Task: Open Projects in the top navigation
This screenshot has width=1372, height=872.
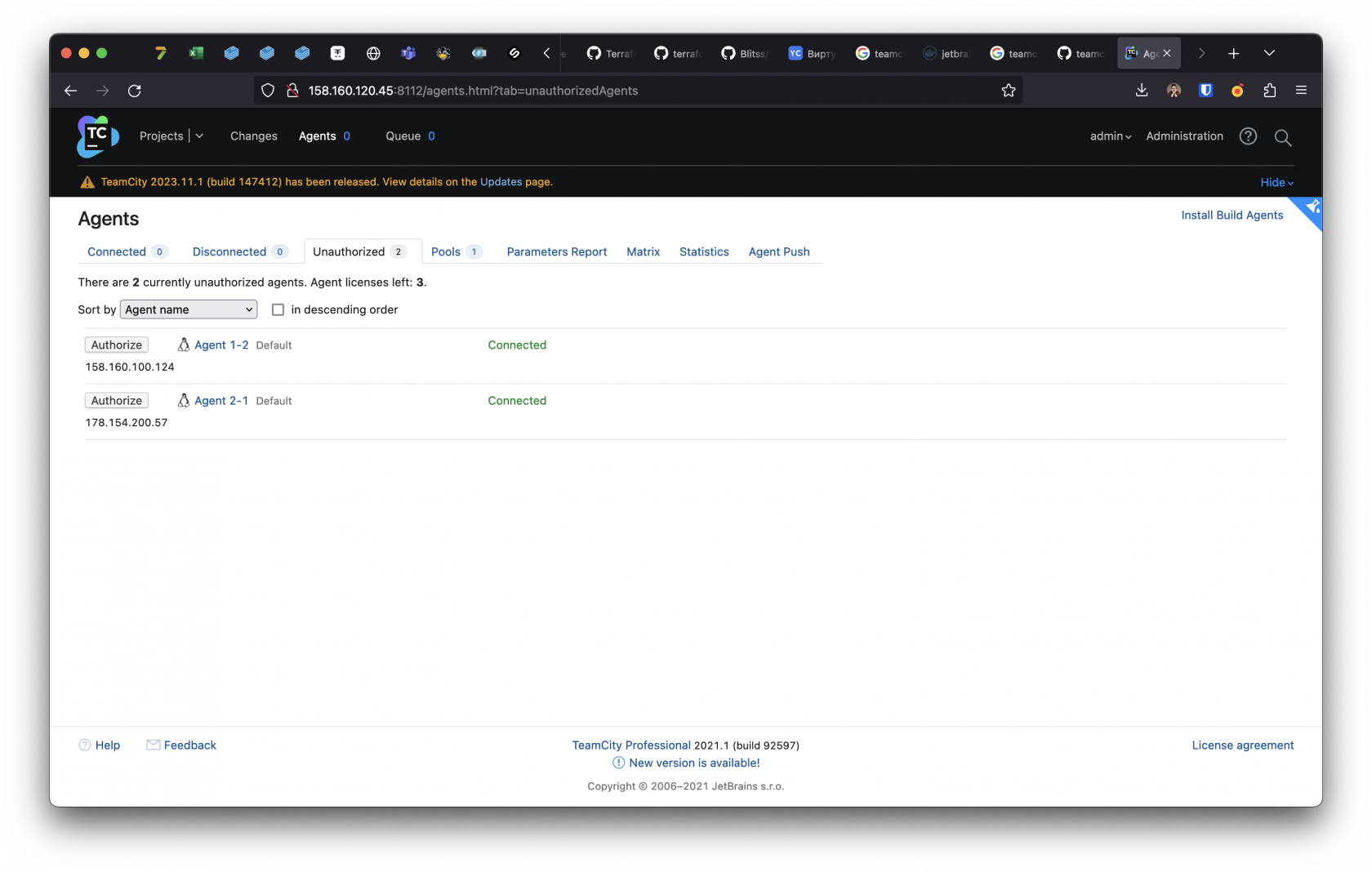Action: coord(162,136)
